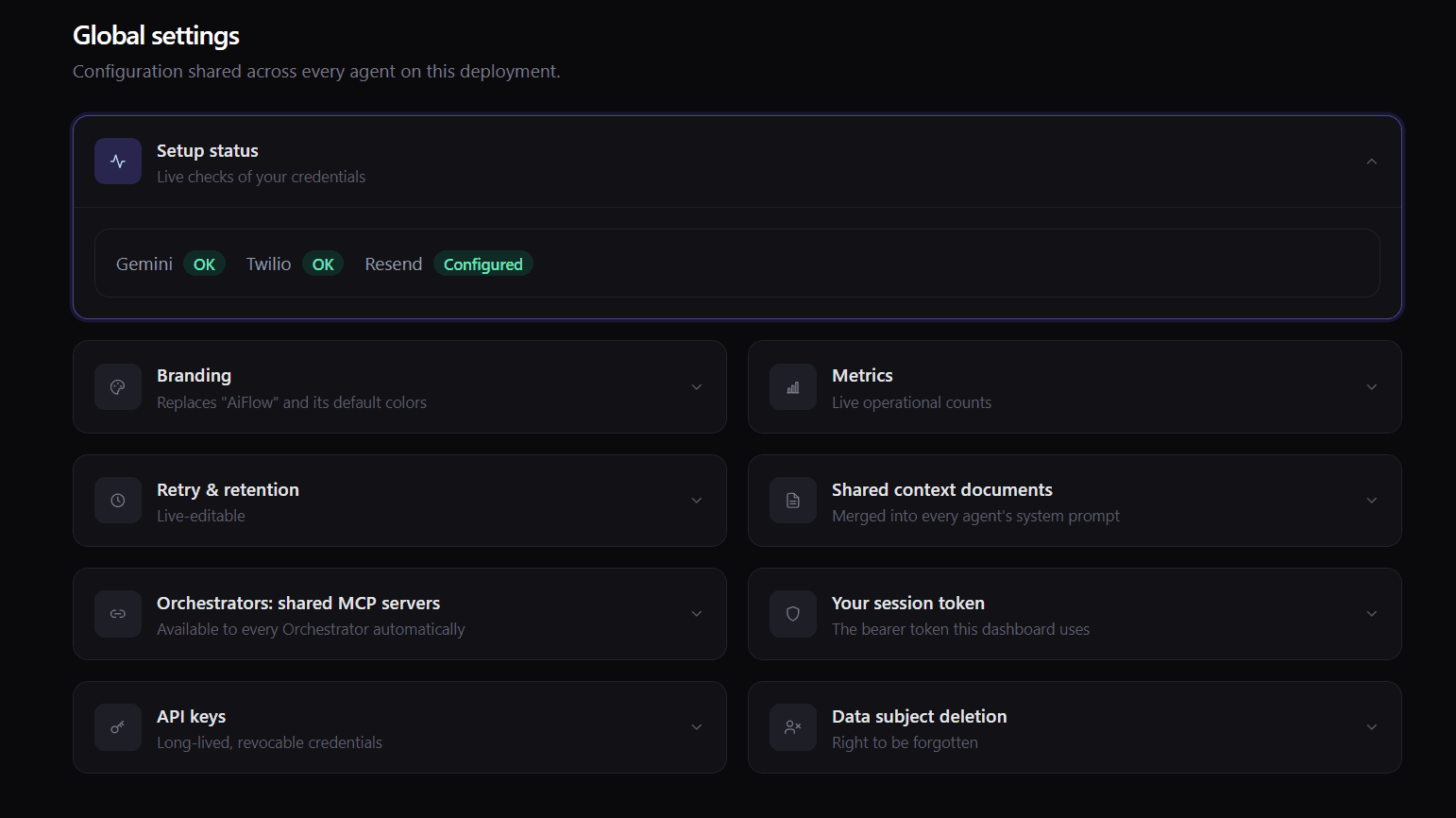Expand Your session token chevron
Viewport: 1456px width, 818px height.
tap(1372, 614)
